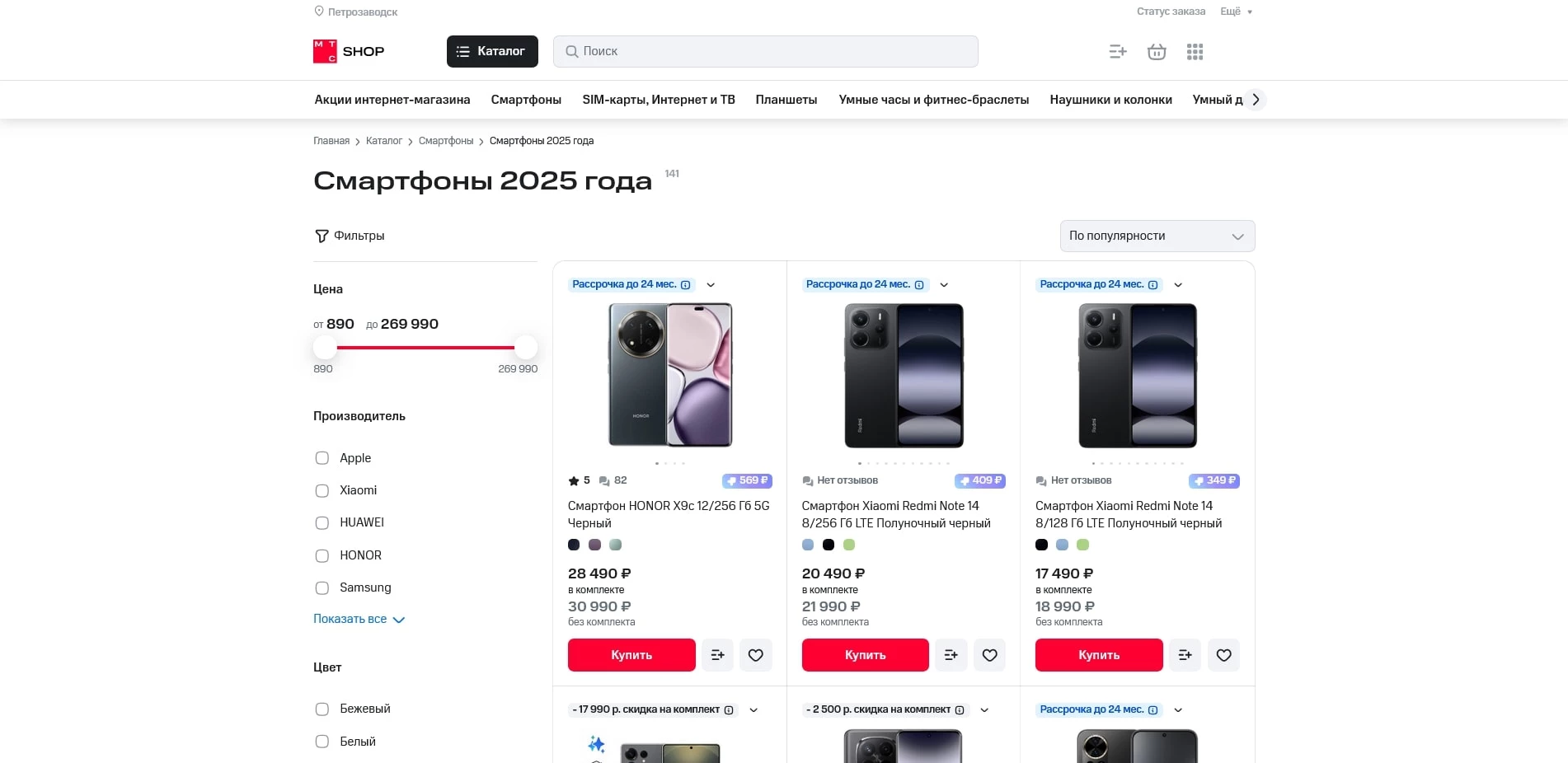Expand the Рассрочка до 24 мес. chevron on HONOR X9c

tap(711, 284)
